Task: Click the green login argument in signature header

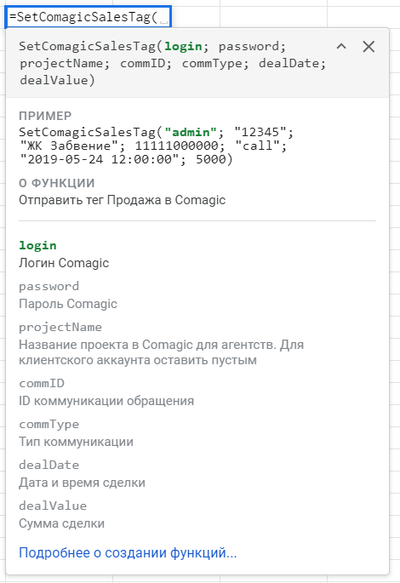Action: click(x=183, y=46)
